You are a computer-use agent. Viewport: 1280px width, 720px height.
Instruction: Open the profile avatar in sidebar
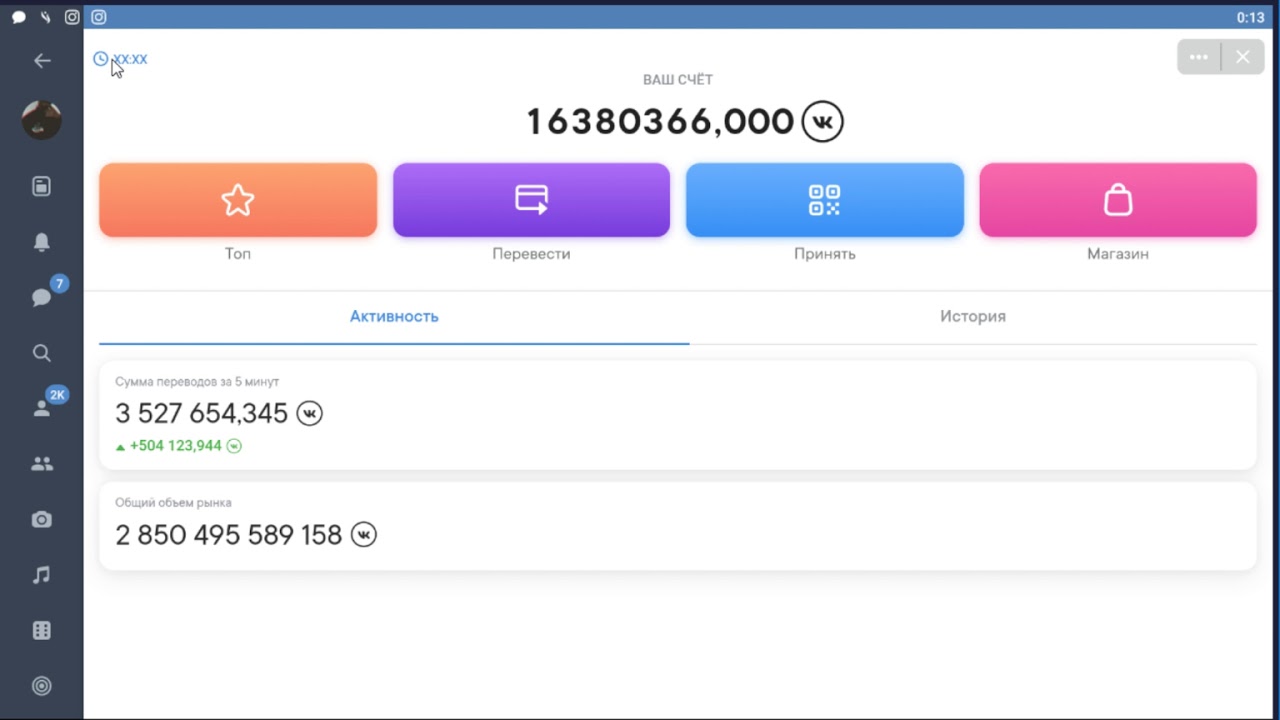click(42, 120)
